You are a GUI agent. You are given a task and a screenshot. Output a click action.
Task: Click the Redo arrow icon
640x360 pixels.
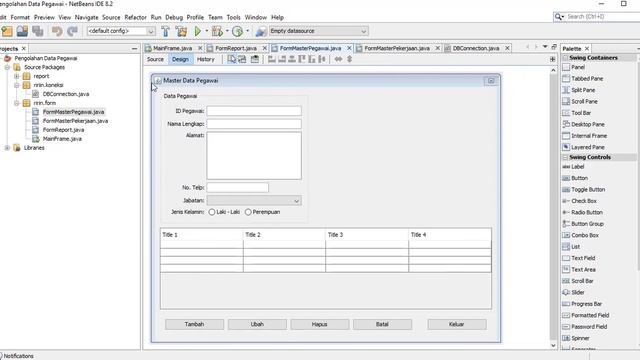72,31
